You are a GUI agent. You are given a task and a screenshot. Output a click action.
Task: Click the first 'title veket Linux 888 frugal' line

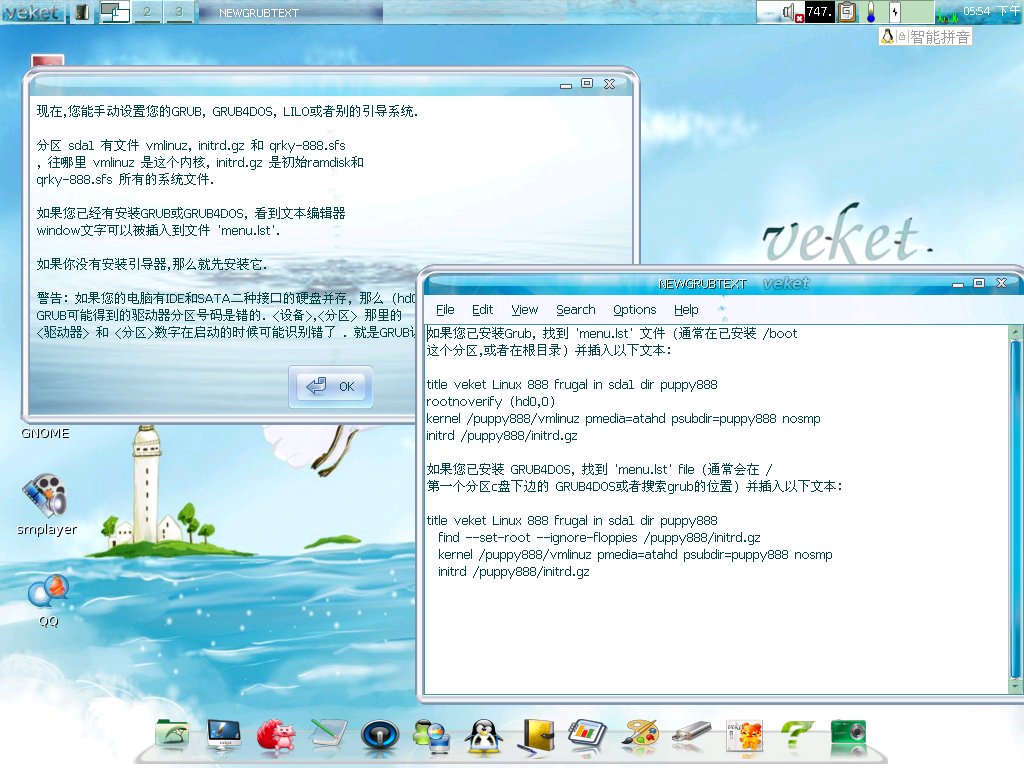point(571,385)
